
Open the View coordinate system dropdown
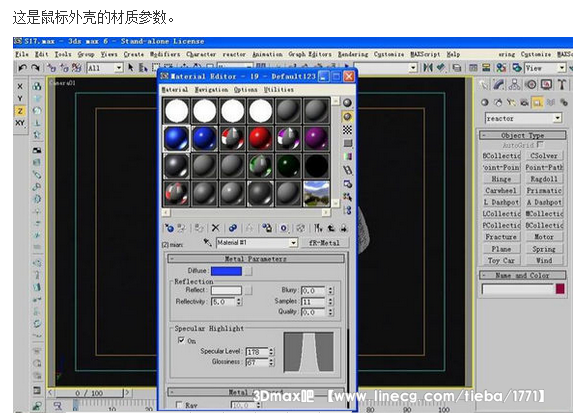[562, 68]
